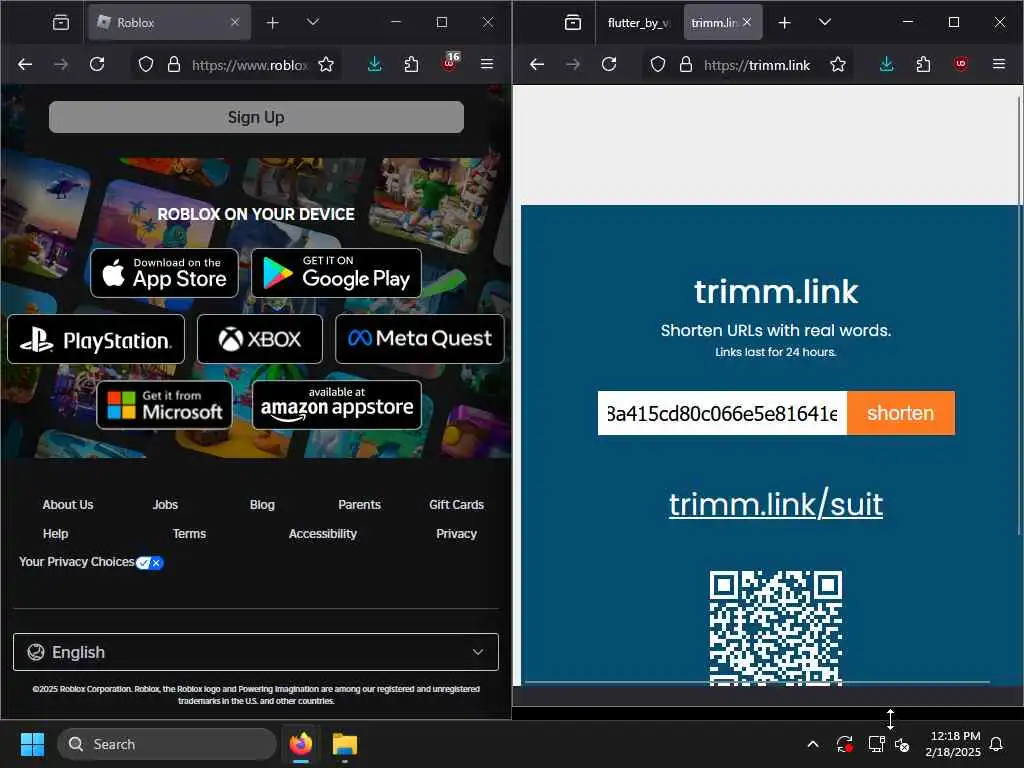Click the PlayStation badge

click(96, 339)
